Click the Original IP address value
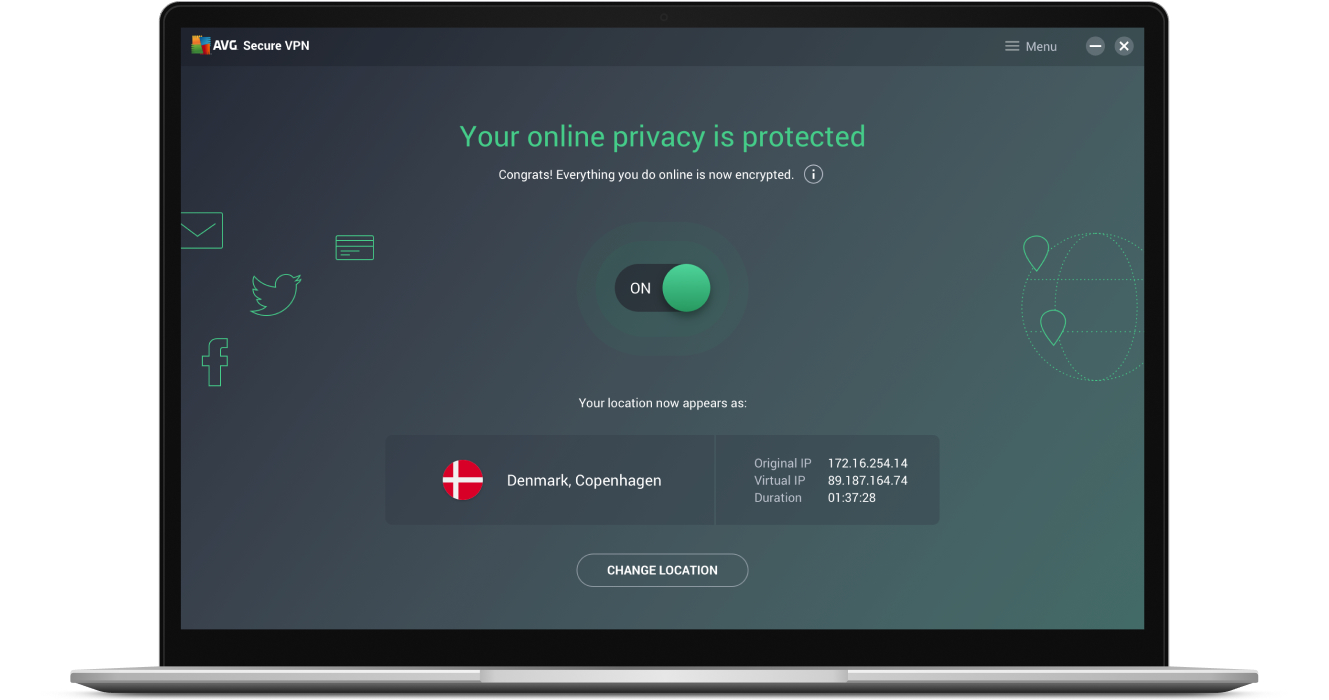This screenshot has width=1329, height=700. pyautogui.click(x=868, y=464)
